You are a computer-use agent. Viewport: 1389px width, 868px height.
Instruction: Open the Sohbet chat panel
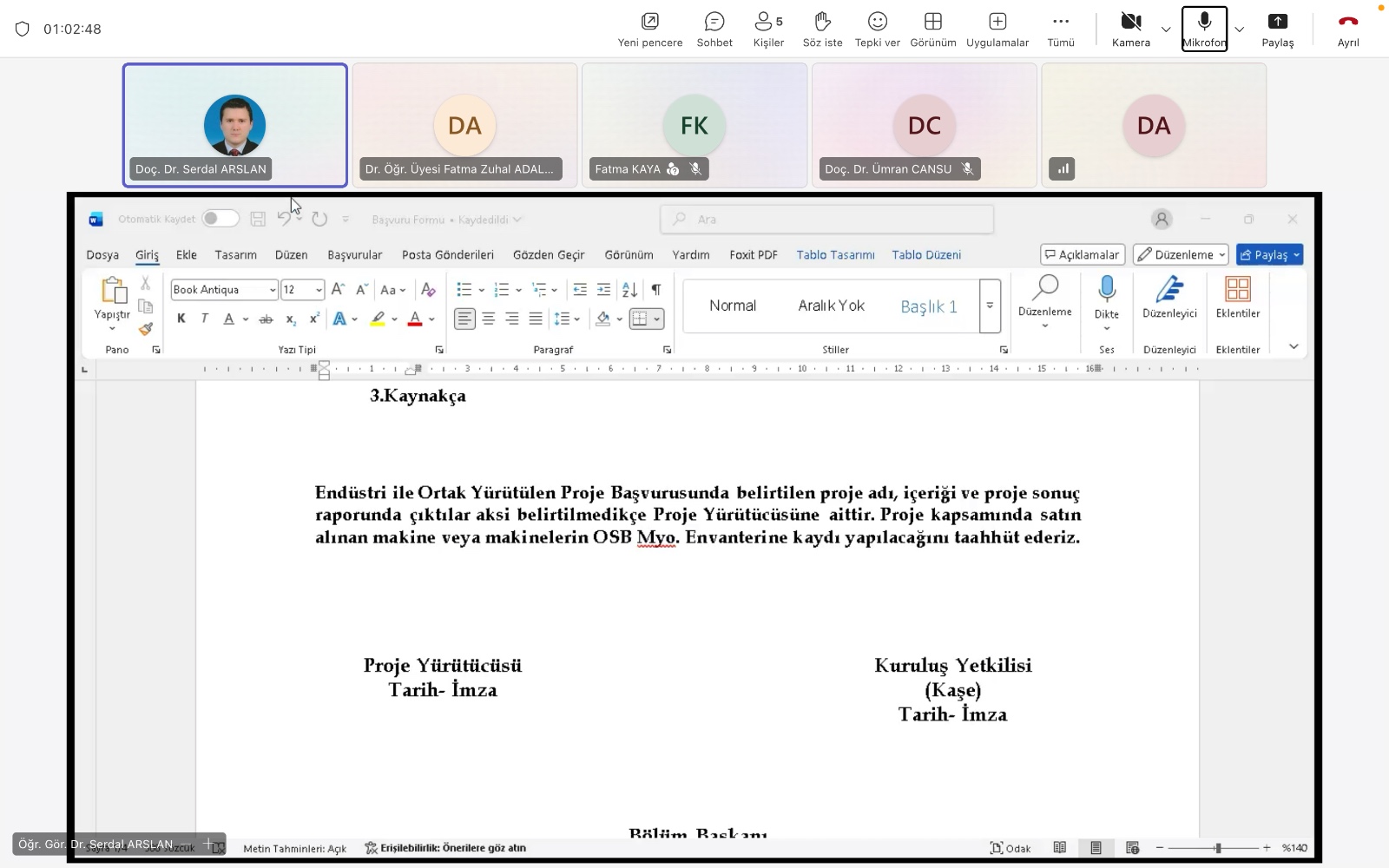[714, 29]
